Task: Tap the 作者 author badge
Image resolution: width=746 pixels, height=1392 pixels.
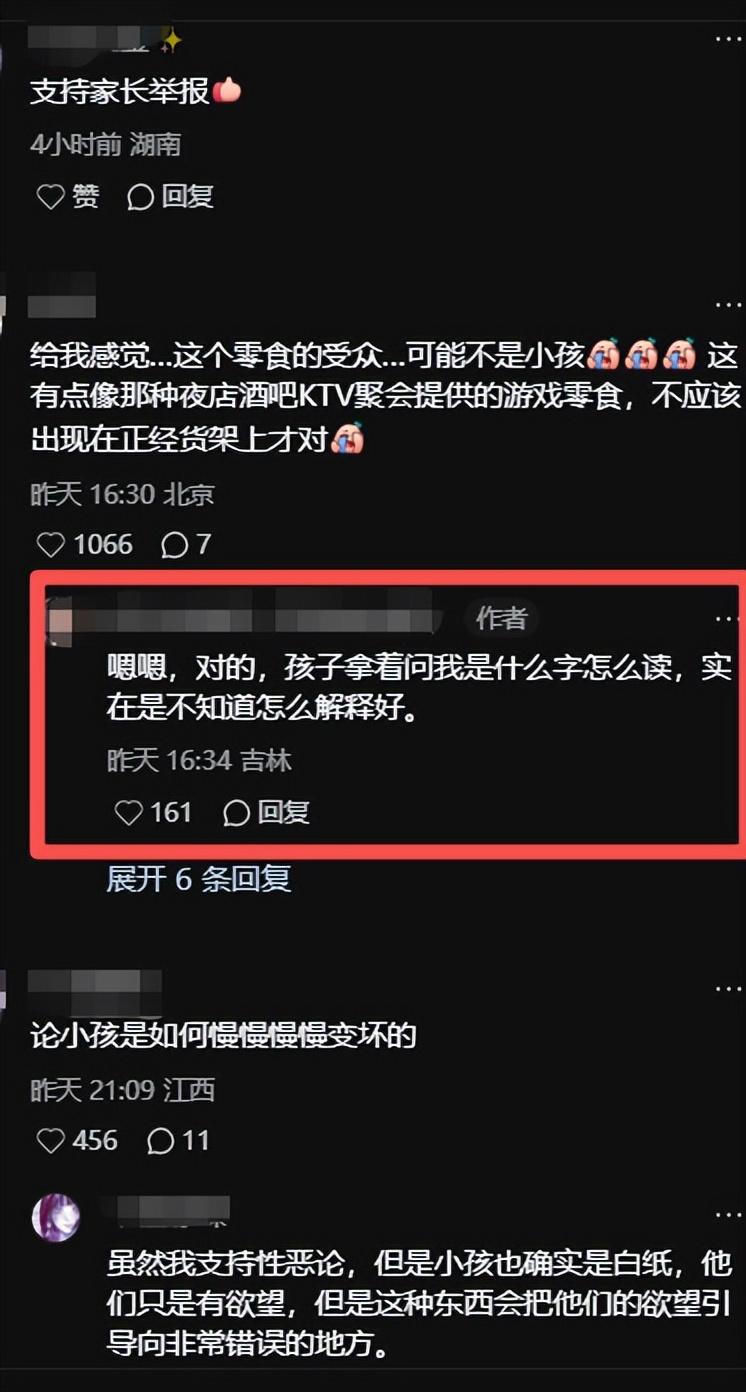Action: pos(501,619)
